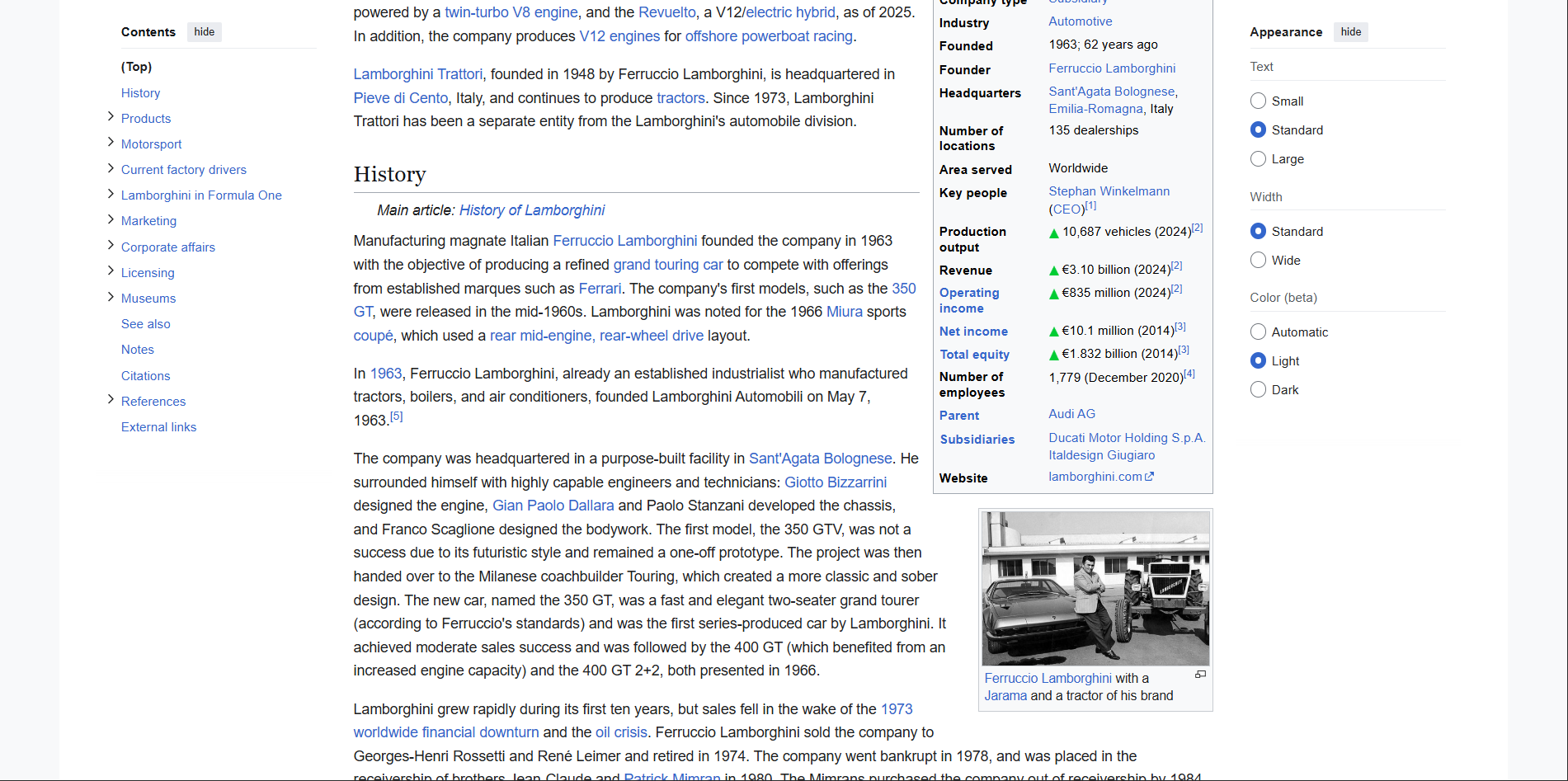Open the Sant'Agata Bolognese headquarters link
Viewport: 1568px width, 781px height.
coord(1111,92)
